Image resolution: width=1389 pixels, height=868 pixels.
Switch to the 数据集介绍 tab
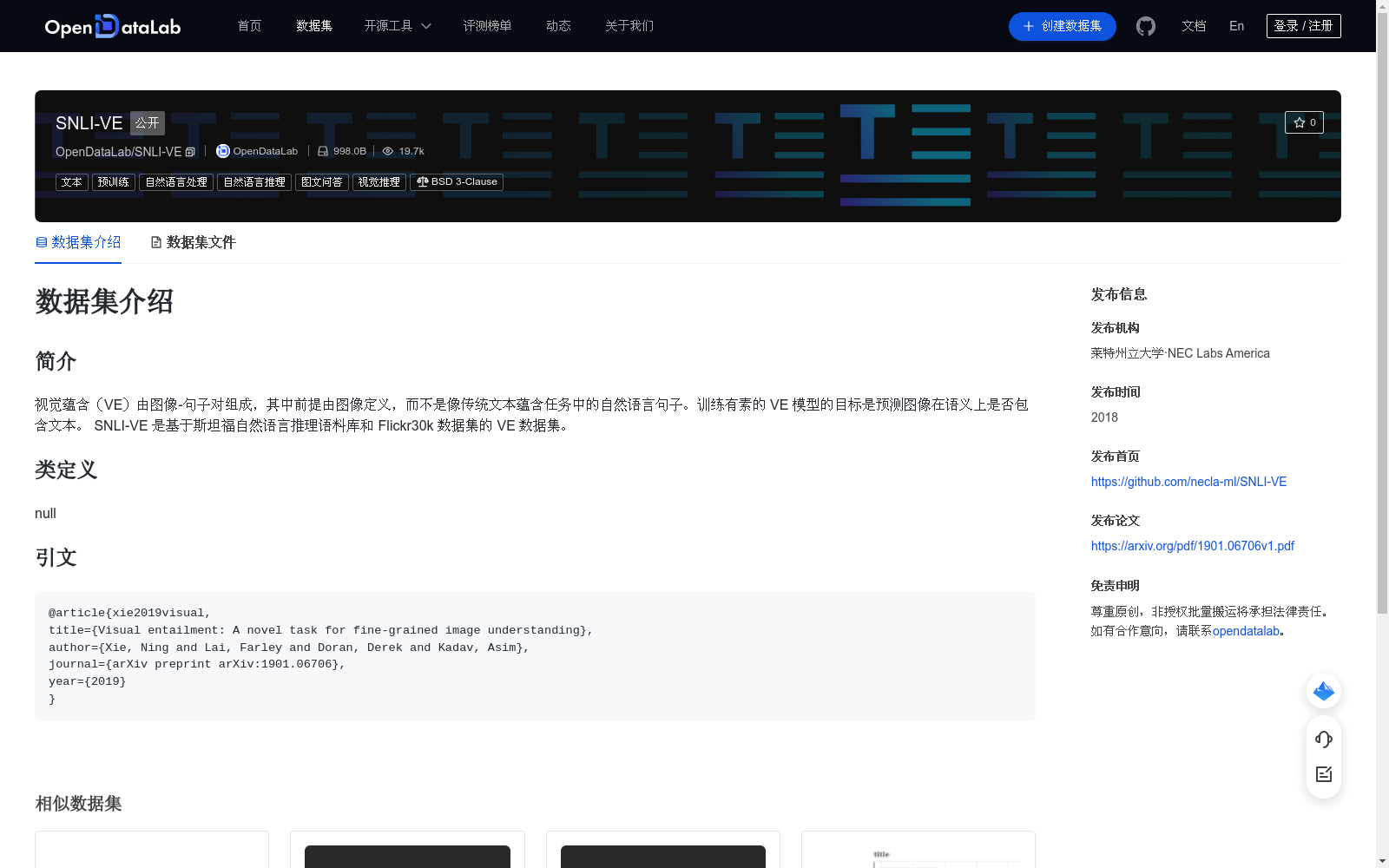click(78, 242)
